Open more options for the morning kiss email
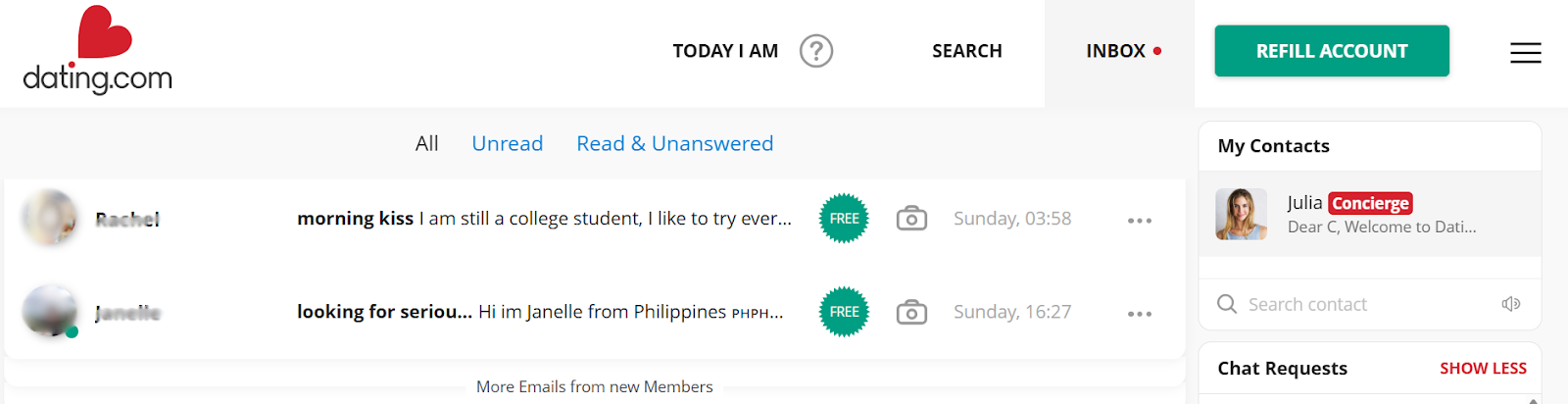The width and height of the screenshot is (1568, 404). click(1139, 221)
